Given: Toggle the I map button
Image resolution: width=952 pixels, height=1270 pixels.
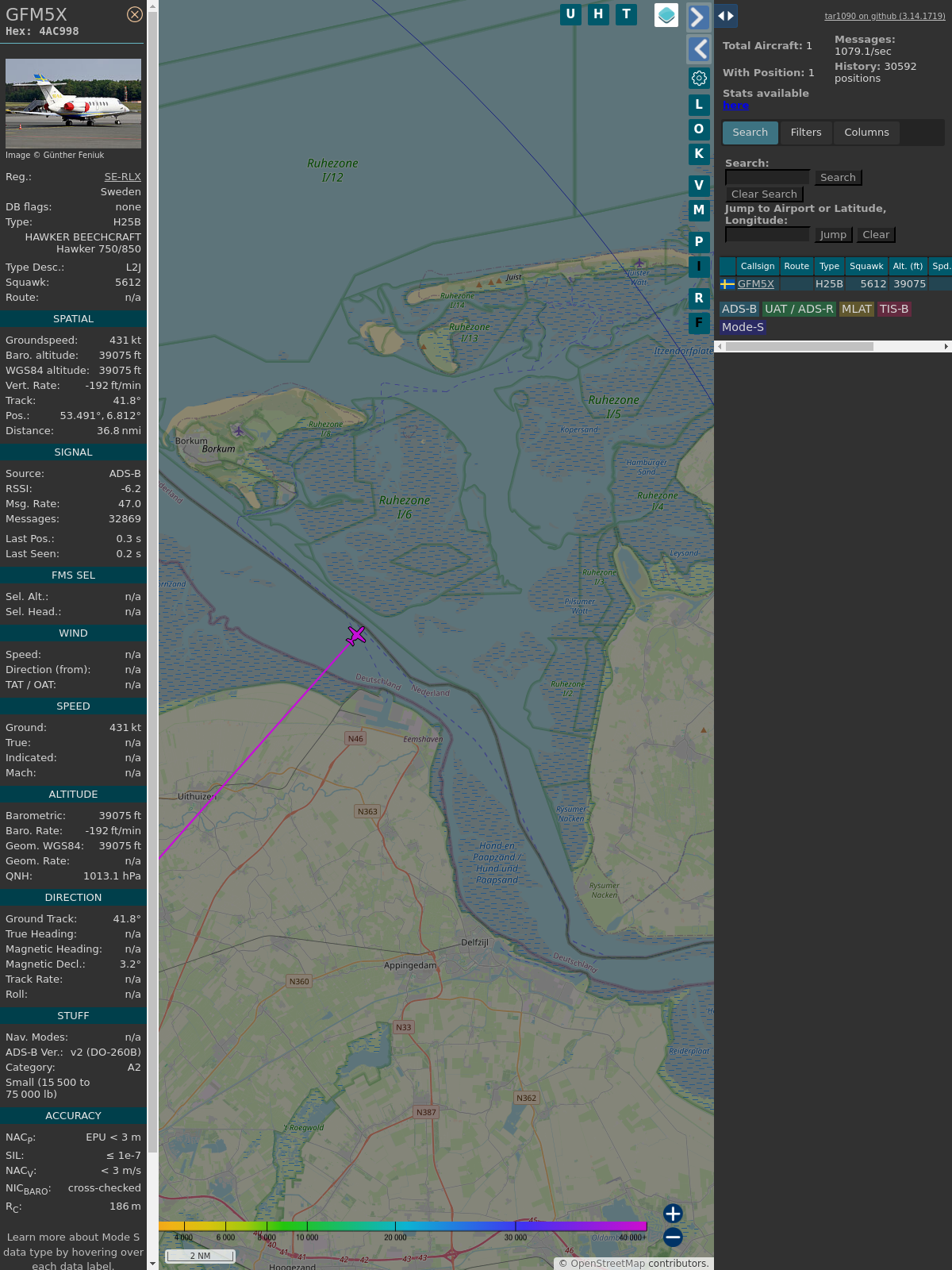Looking at the screenshot, I should (x=699, y=267).
